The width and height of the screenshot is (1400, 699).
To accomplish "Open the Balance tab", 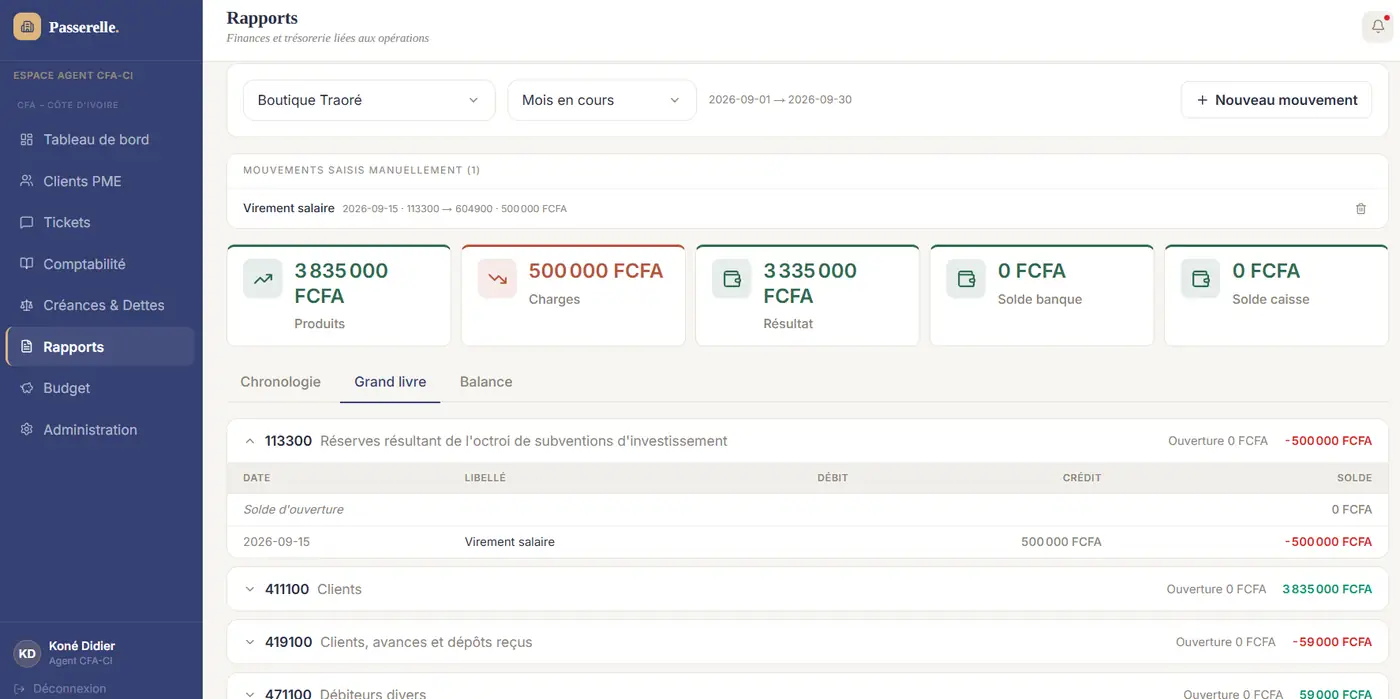I will point(486,382).
